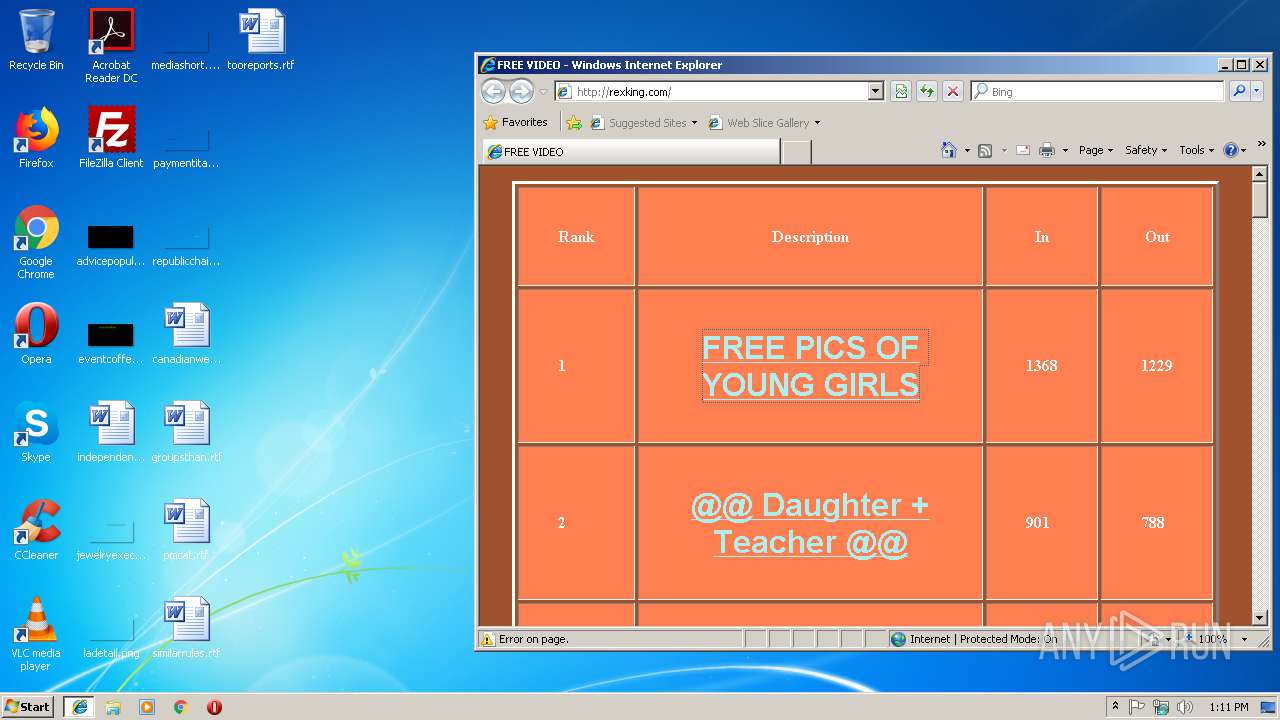
Task: Click the Rank column header cell
Action: click(x=576, y=237)
